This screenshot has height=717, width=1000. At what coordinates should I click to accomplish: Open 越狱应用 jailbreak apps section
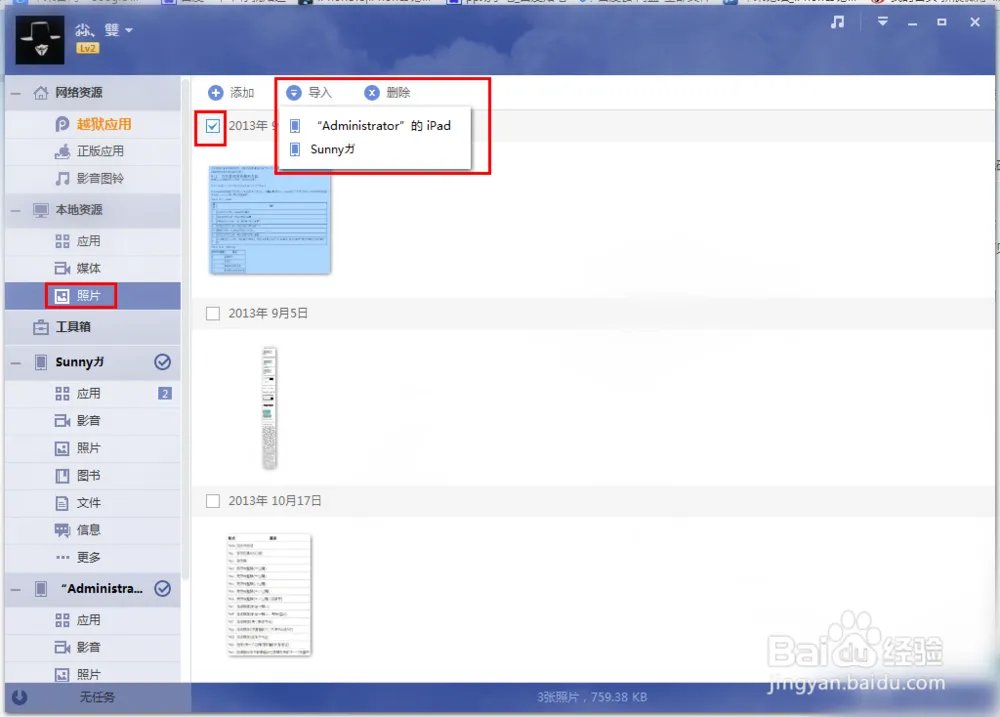104,124
